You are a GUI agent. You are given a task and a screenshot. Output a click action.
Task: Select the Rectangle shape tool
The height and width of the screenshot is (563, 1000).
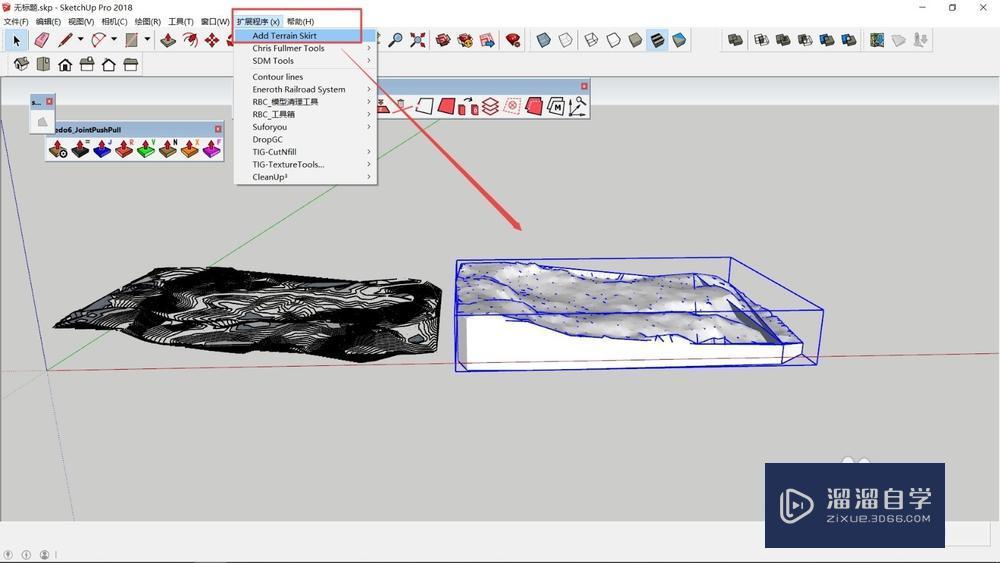[x=131, y=40]
